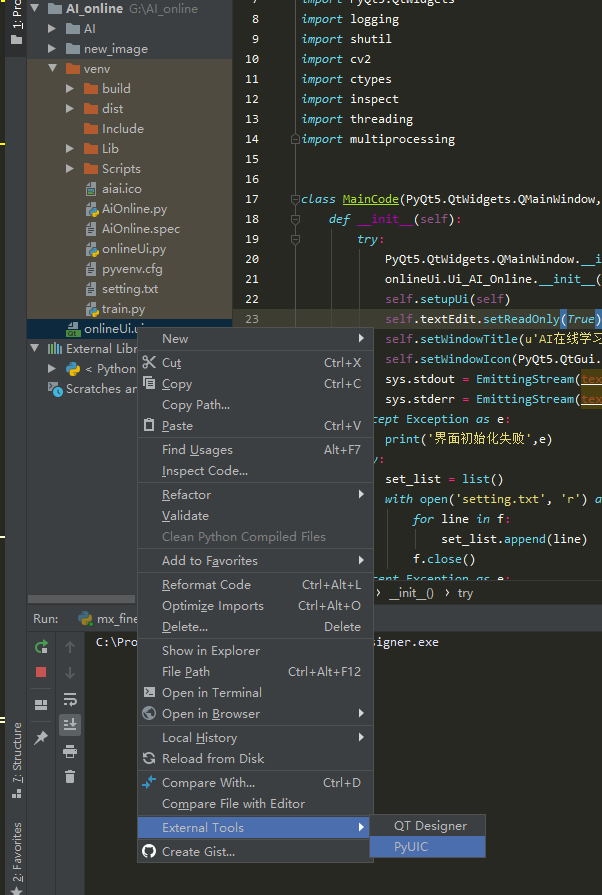Expand the Scripts folder arrow

point(70,168)
